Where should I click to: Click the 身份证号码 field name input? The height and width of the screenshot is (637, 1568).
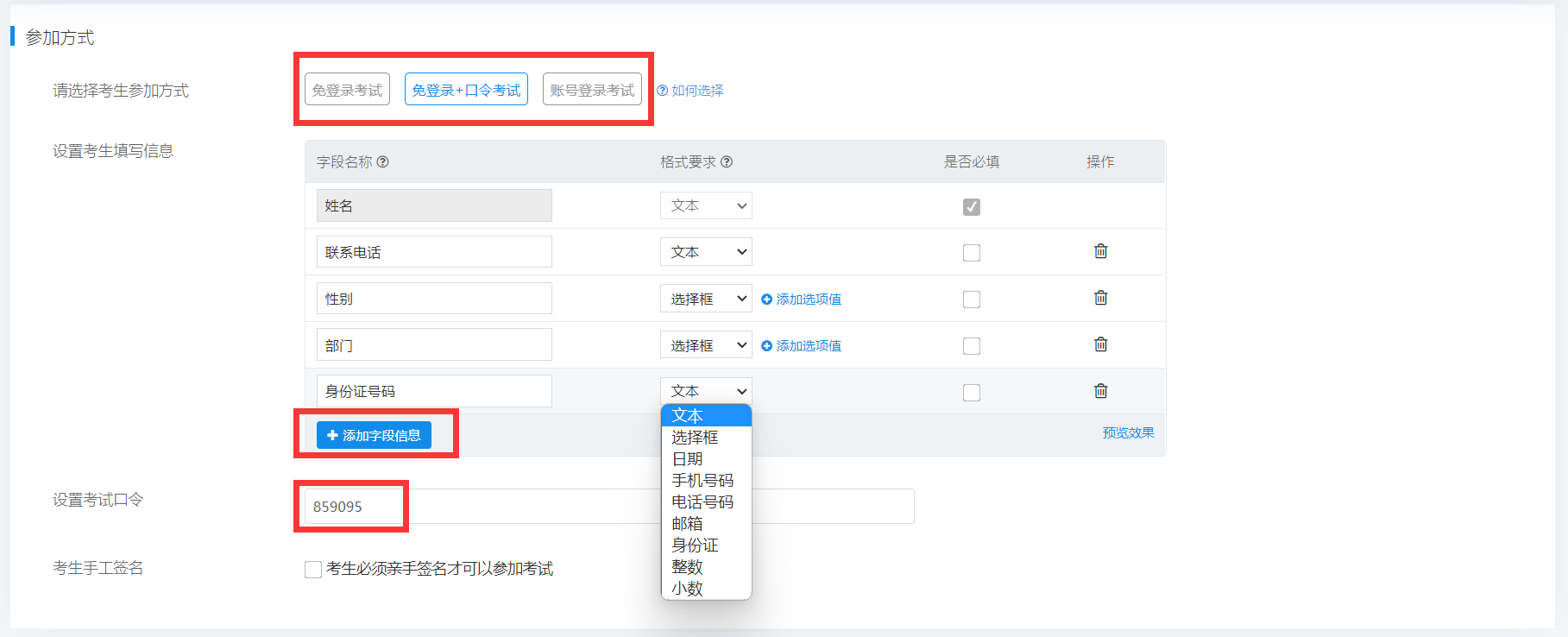[434, 391]
